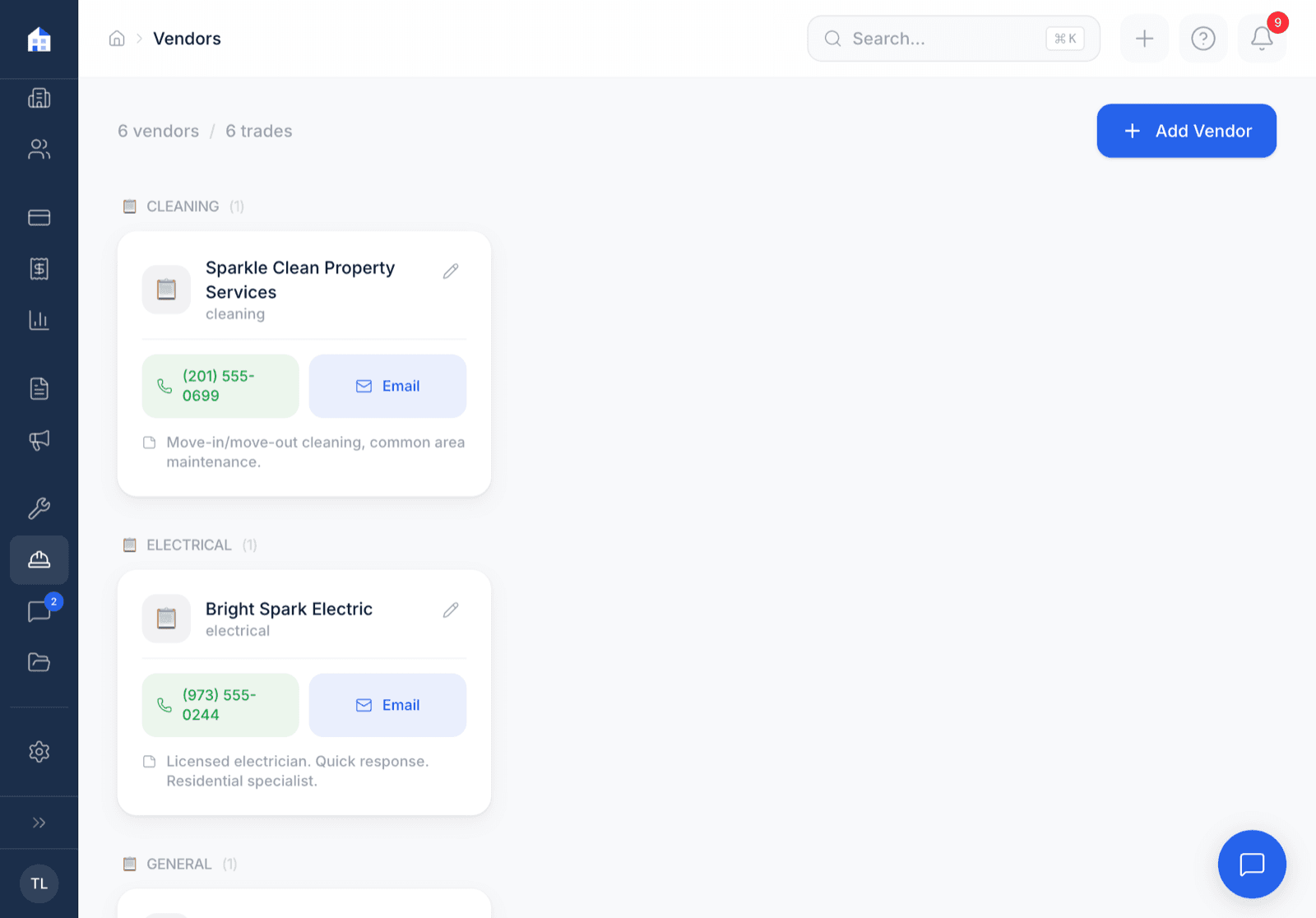
Task: Open notifications bell showing 9 alerts
Action: click(x=1261, y=39)
